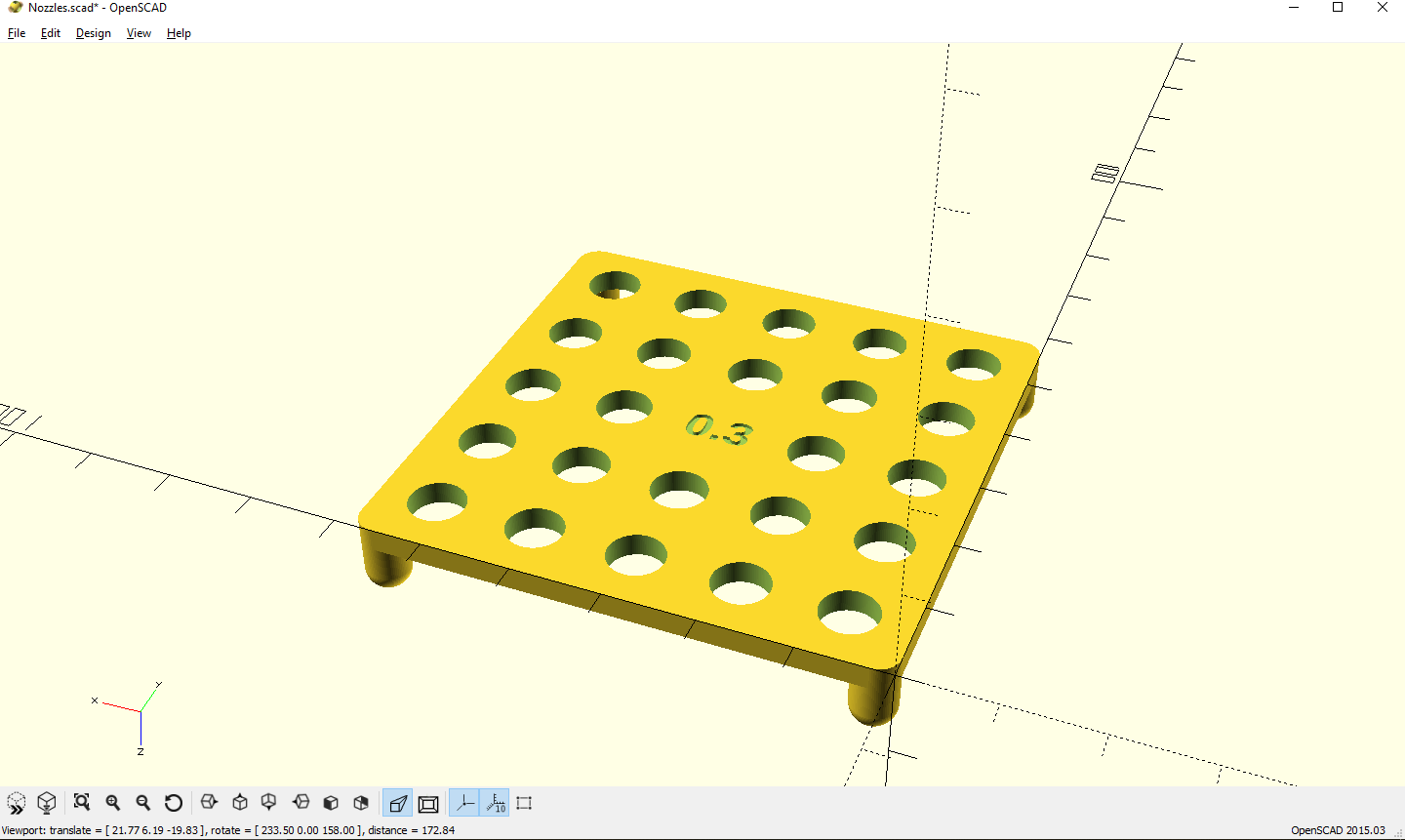Zoom out using the minus magnifier icon
This screenshot has width=1405, height=840.
pos(143,803)
